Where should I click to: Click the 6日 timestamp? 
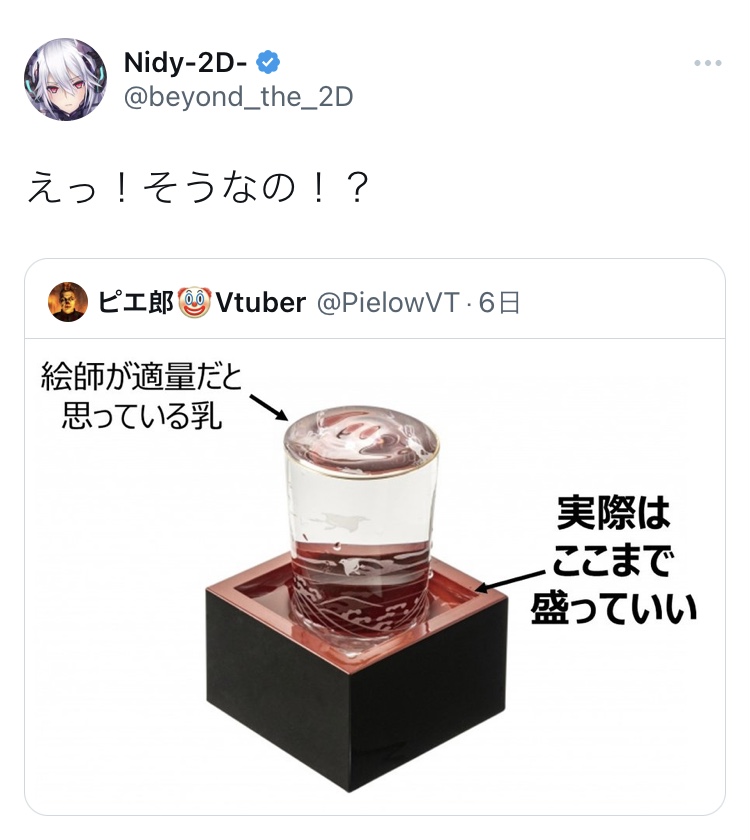click(499, 303)
